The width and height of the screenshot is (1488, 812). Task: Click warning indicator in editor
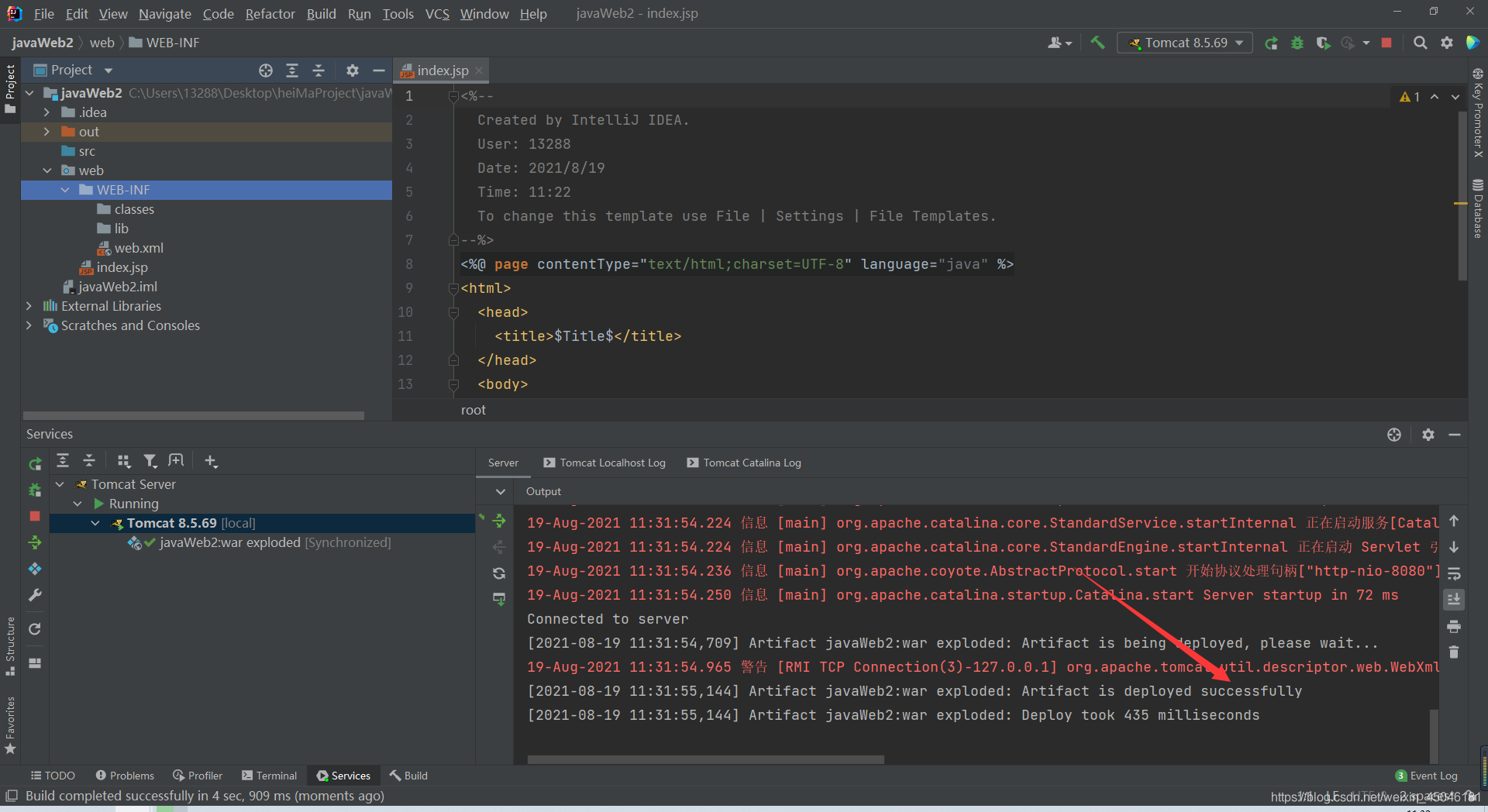pos(1410,97)
